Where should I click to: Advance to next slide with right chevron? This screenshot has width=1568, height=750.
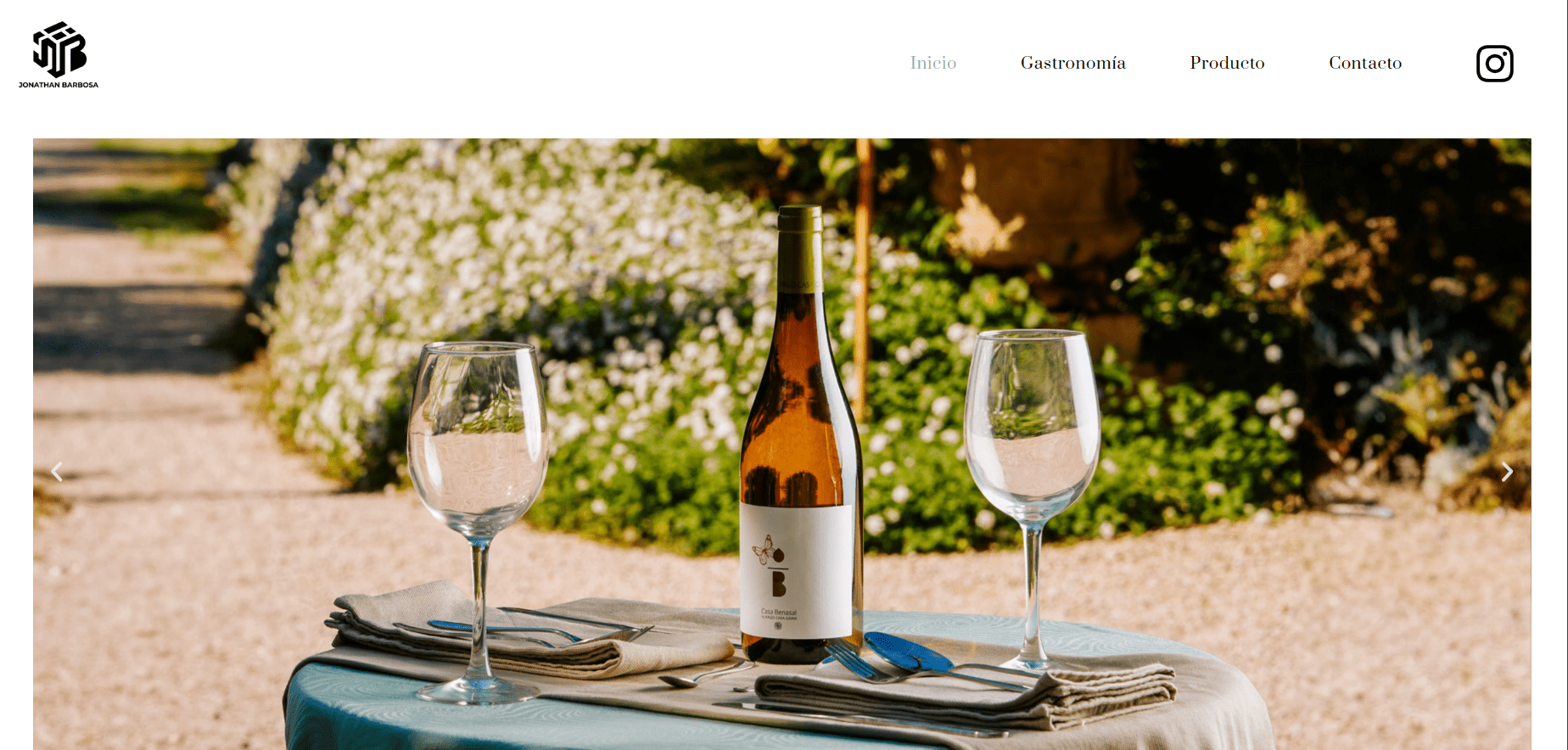tap(1507, 472)
